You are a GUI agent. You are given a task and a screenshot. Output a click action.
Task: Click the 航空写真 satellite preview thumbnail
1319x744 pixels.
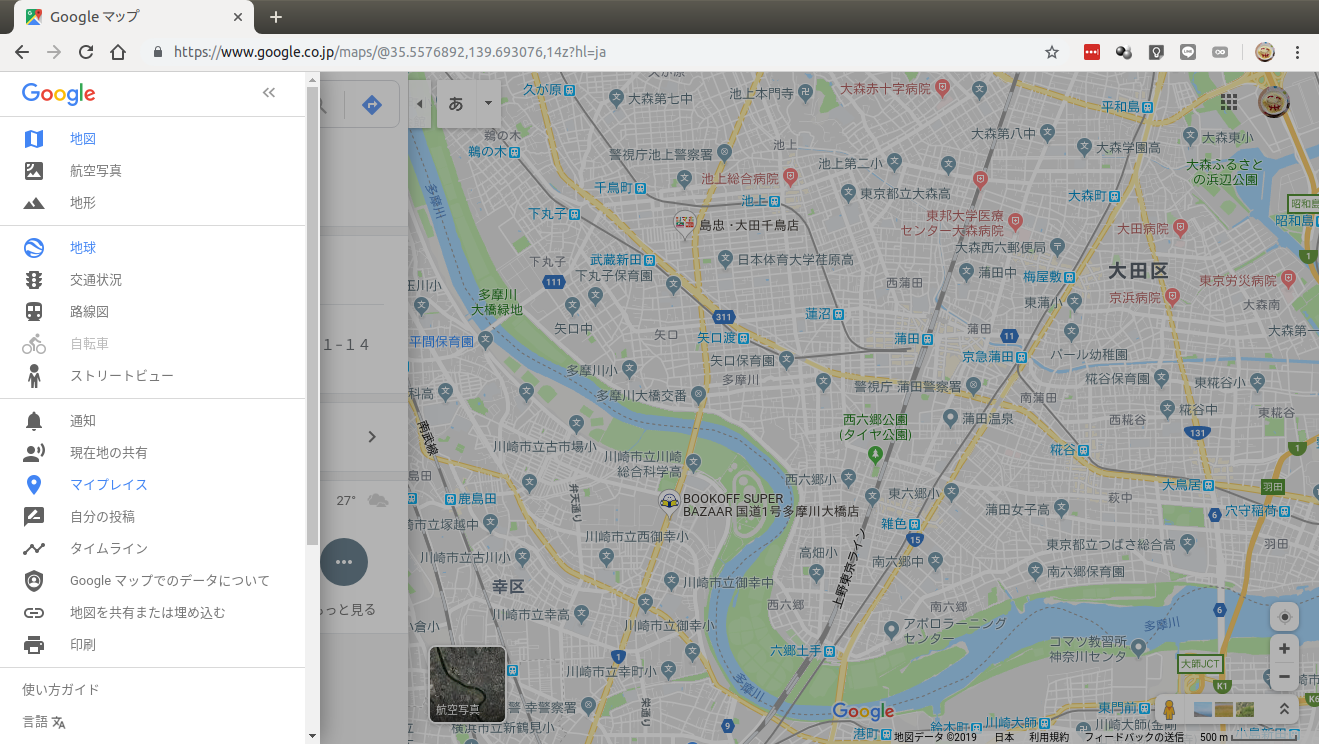click(467, 684)
